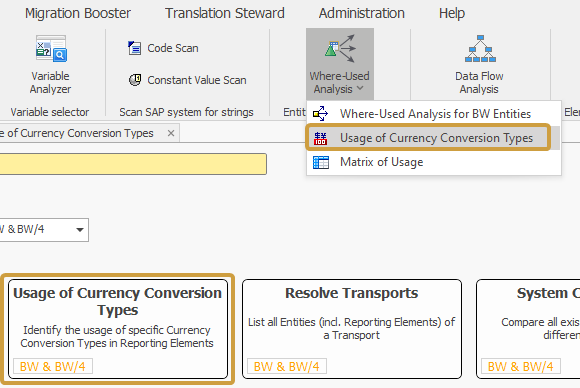Click the Code Scan label text
580x388 pixels.
coord(173,48)
